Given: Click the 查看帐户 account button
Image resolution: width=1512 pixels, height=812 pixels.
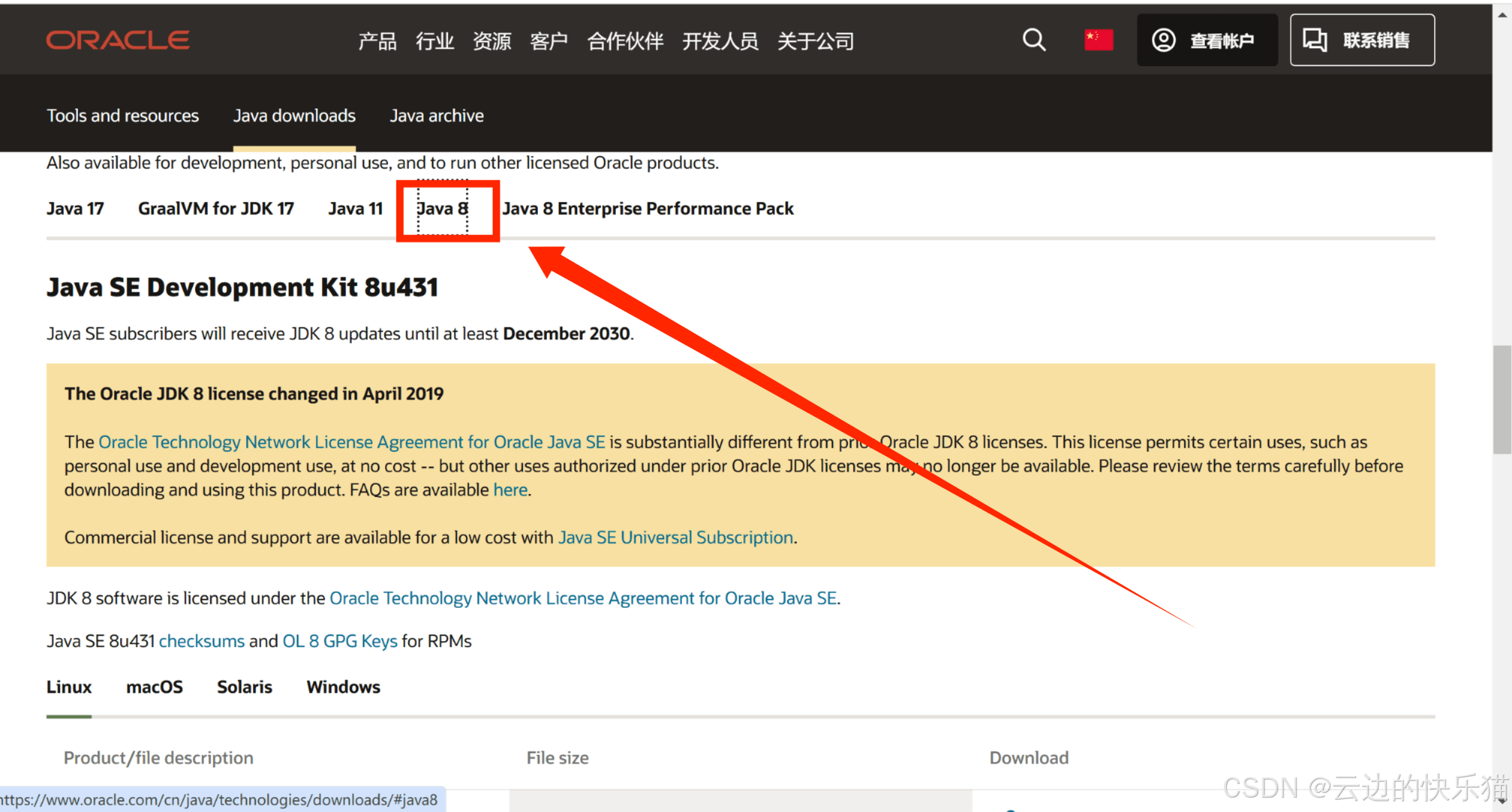Looking at the screenshot, I should pos(1206,40).
